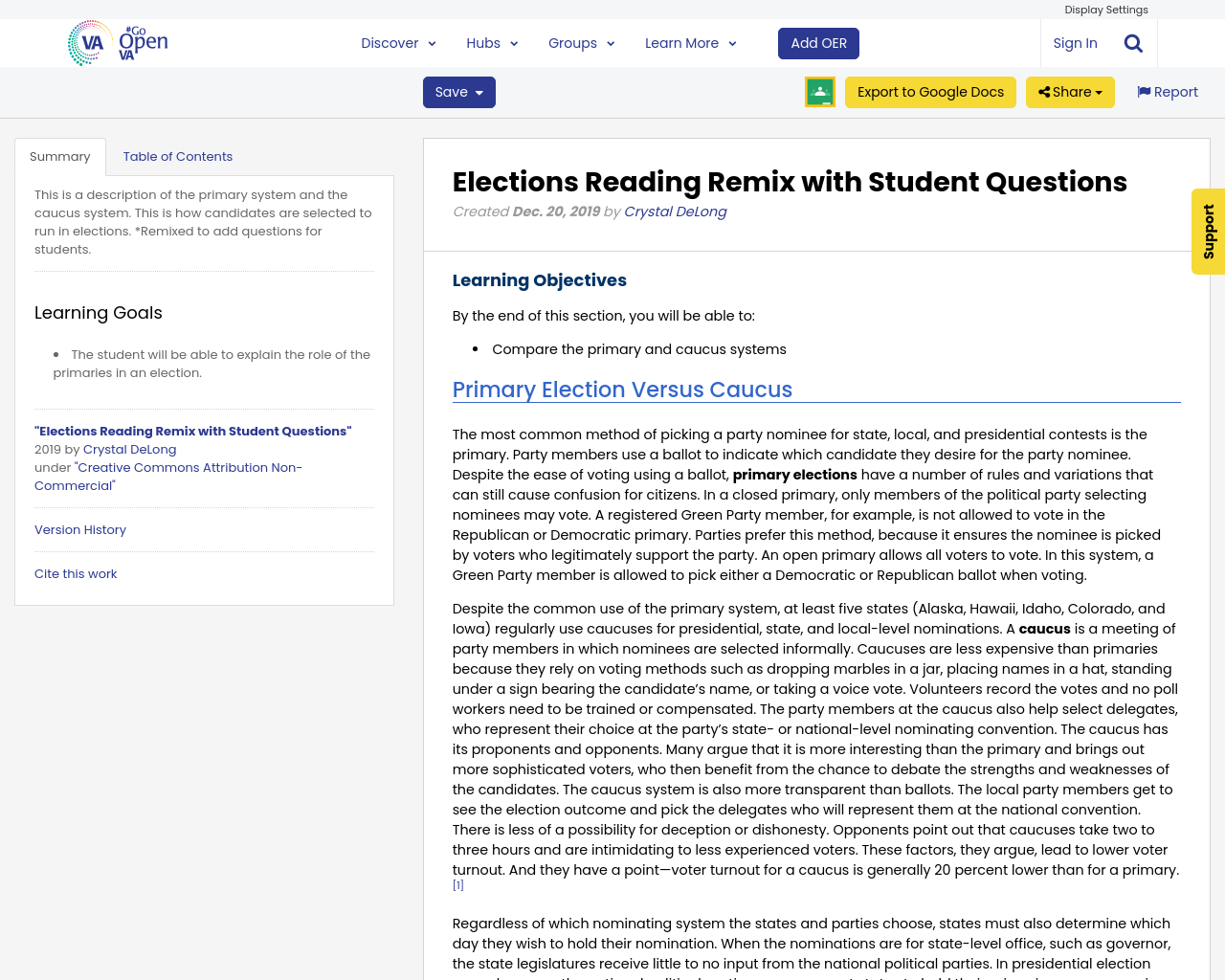The height and width of the screenshot is (980, 1225).
Task: Click the Report flag icon
Action: click(1145, 90)
